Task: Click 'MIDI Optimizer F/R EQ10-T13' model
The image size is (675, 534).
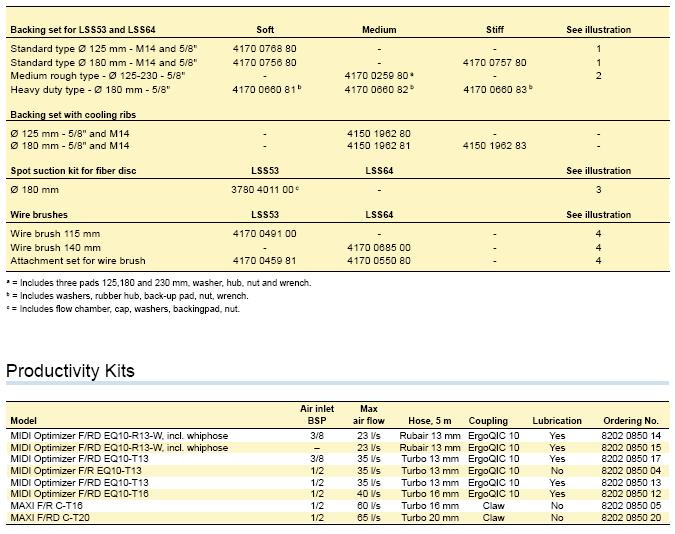Action: (x=76, y=471)
